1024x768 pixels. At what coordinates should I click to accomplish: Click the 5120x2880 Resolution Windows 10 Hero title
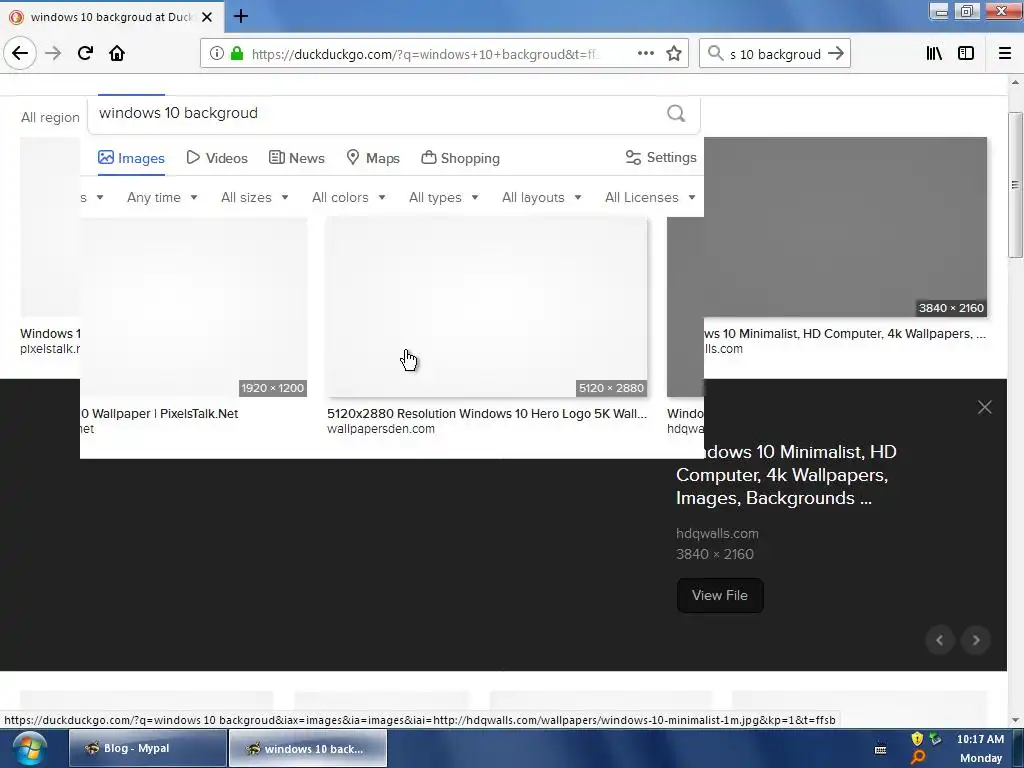pos(487,413)
